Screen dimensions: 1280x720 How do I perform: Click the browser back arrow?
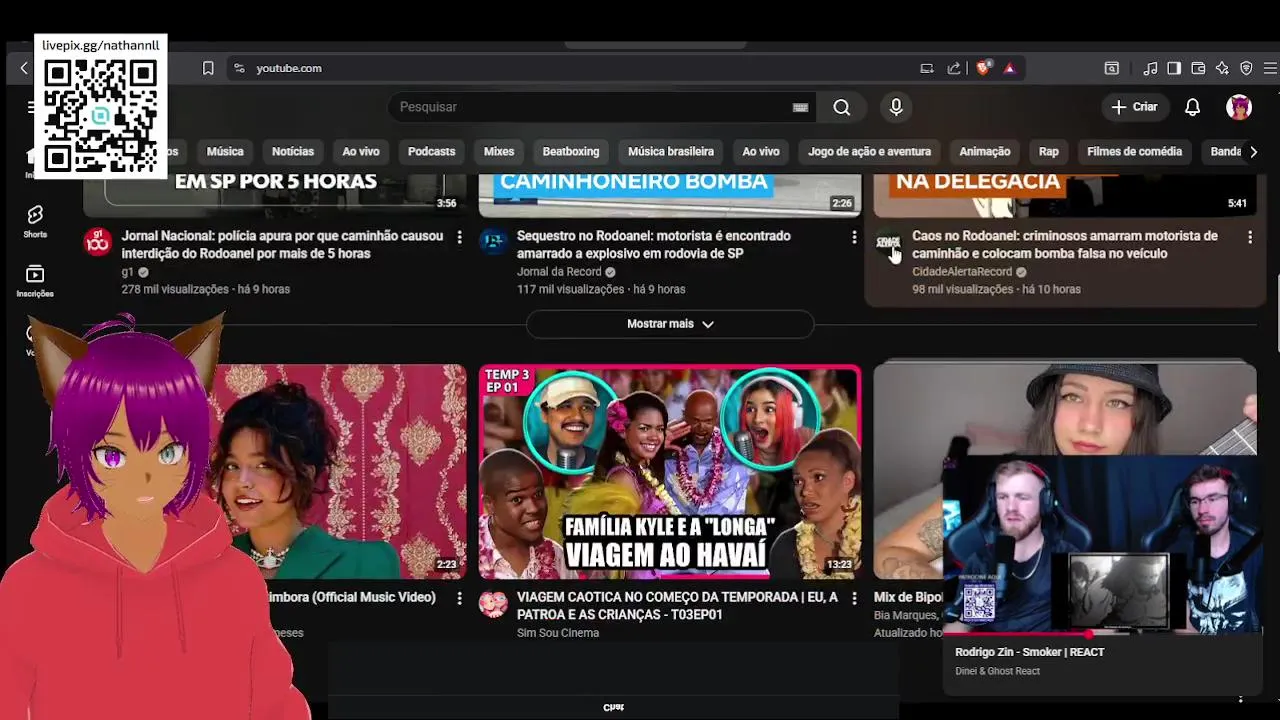(x=24, y=68)
